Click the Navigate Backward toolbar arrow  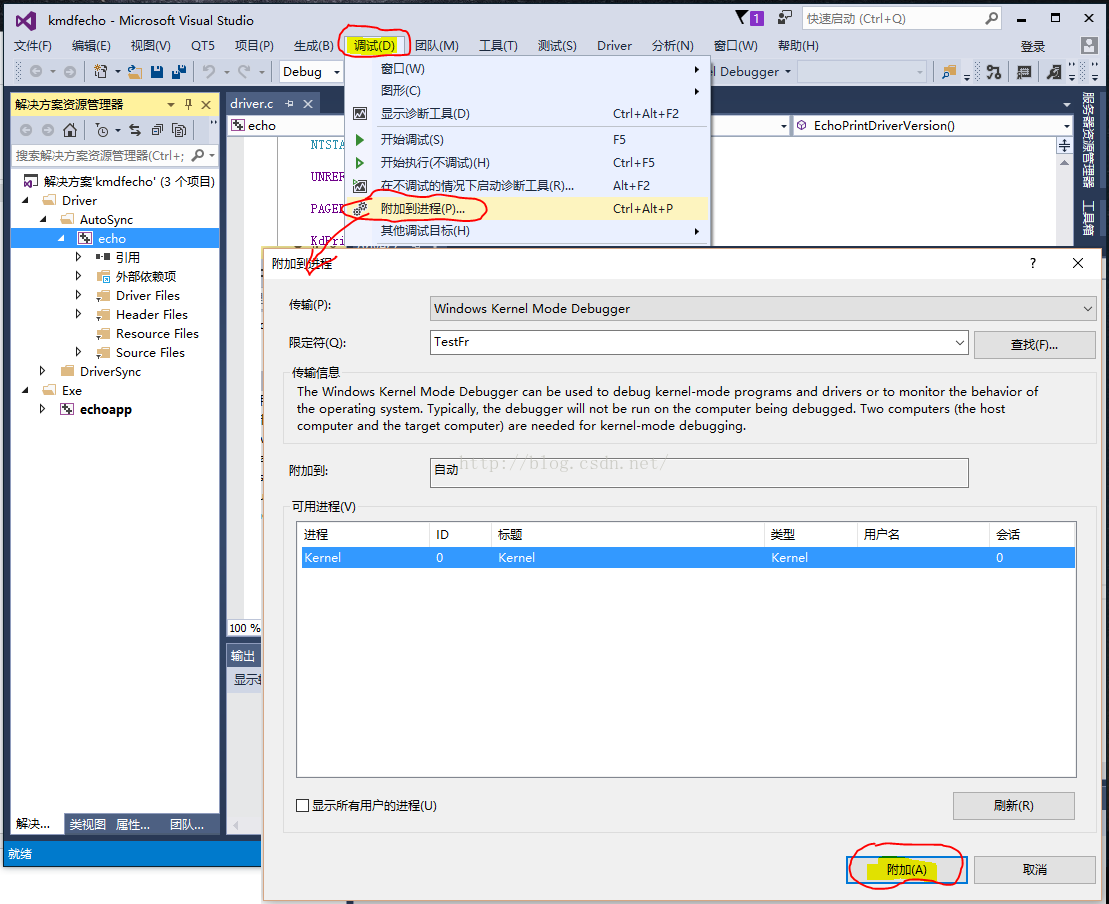(35, 71)
